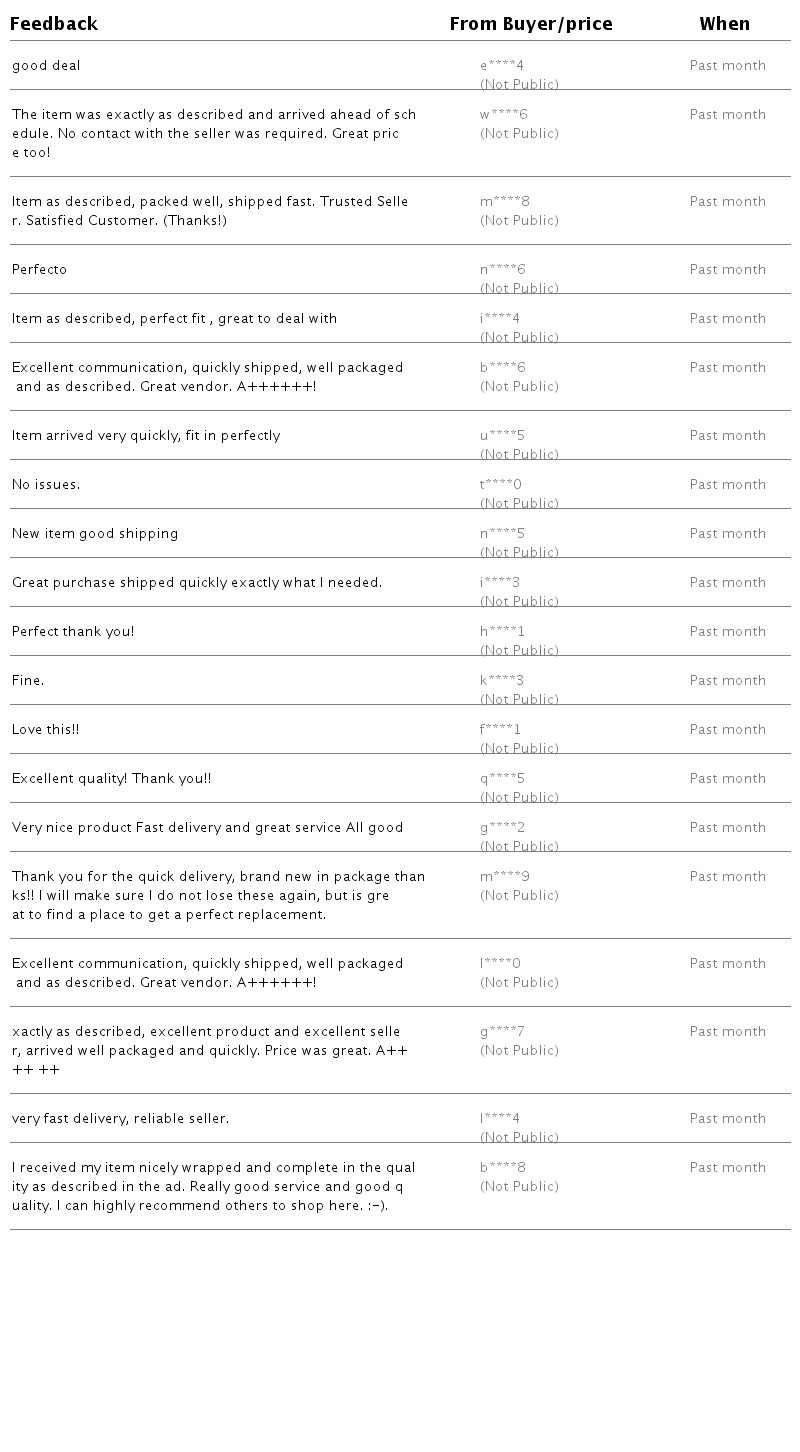This screenshot has height=1452, width=800.
Task: Open buyer b****8 profile
Action: point(502,1168)
